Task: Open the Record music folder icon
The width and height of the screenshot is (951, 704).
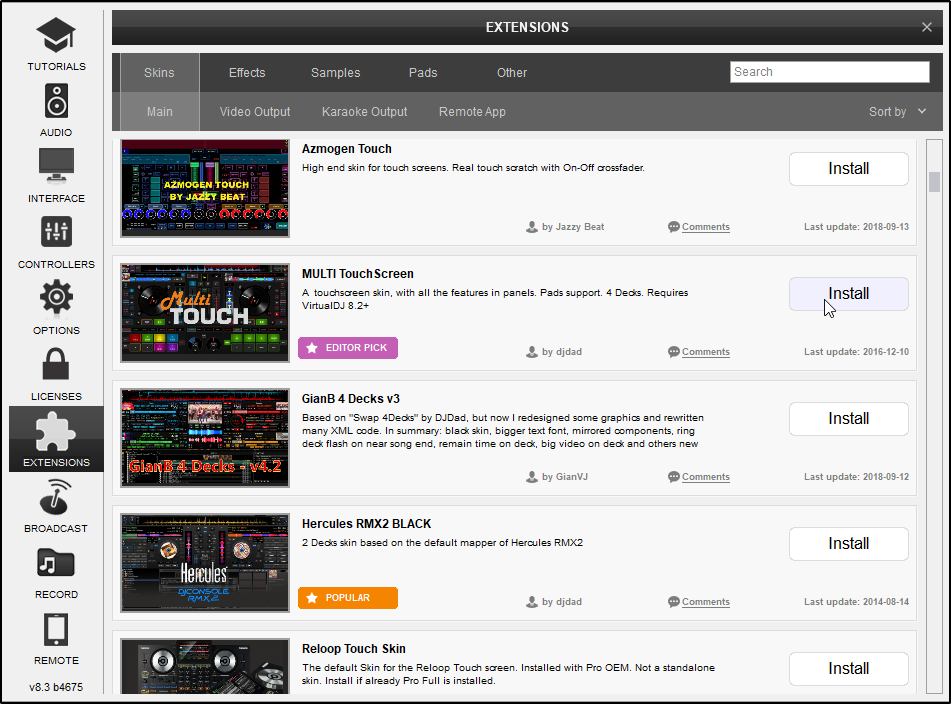Action: [x=56, y=563]
